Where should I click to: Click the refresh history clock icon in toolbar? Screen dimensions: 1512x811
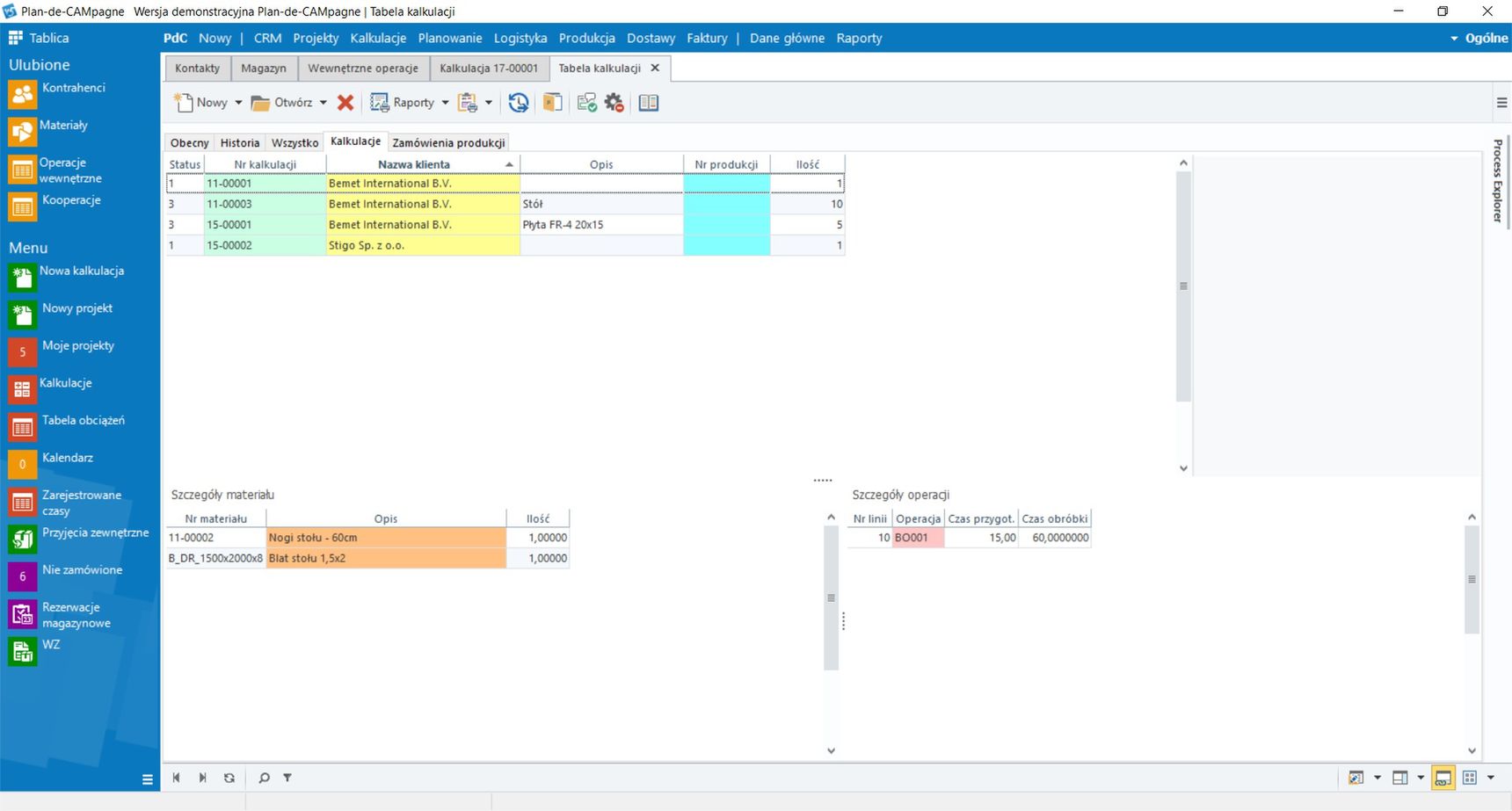519,103
